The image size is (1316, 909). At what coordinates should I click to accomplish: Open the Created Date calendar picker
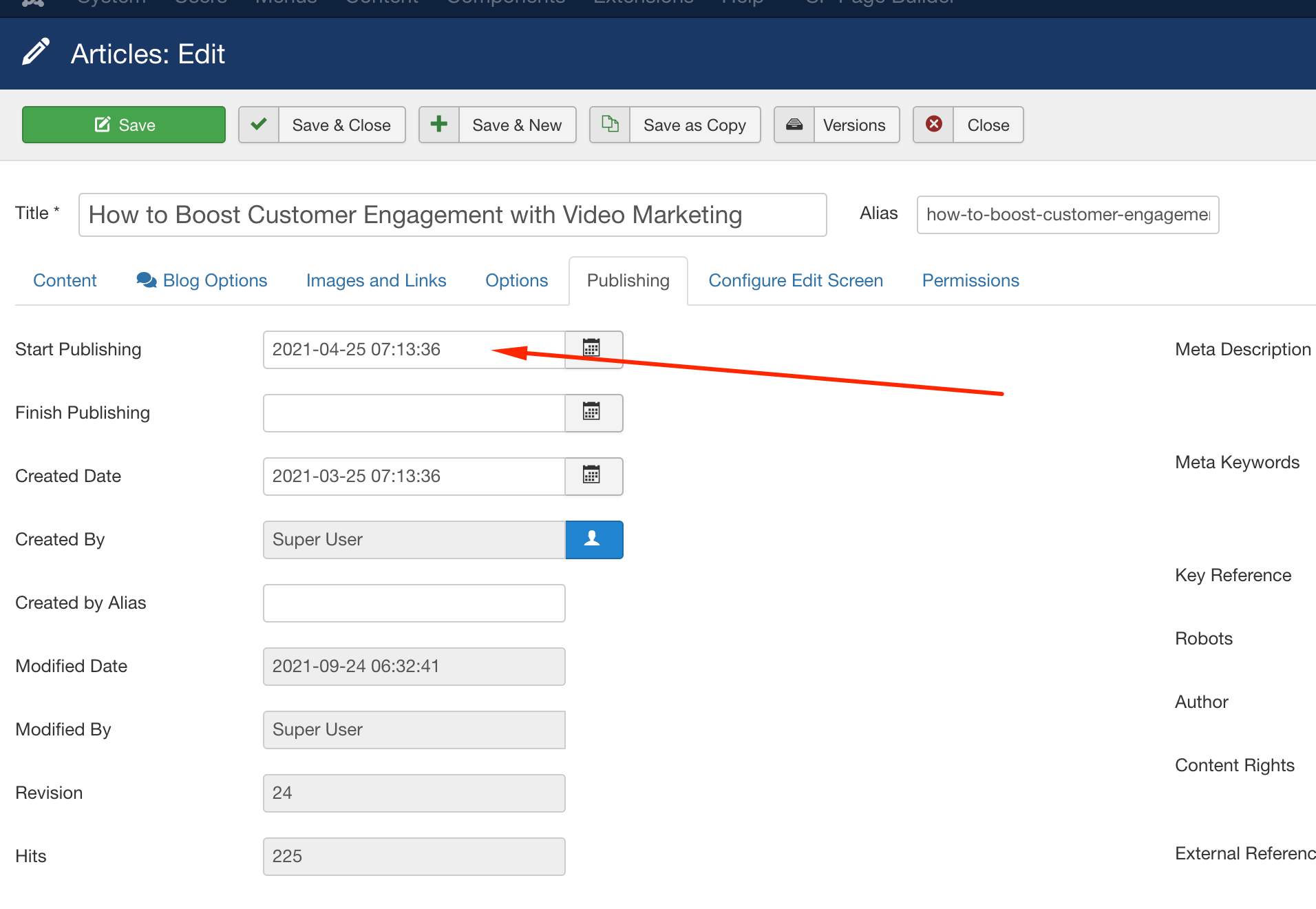(x=593, y=476)
